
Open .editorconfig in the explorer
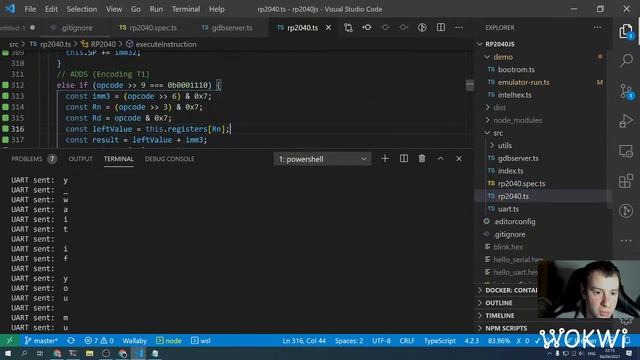point(514,221)
